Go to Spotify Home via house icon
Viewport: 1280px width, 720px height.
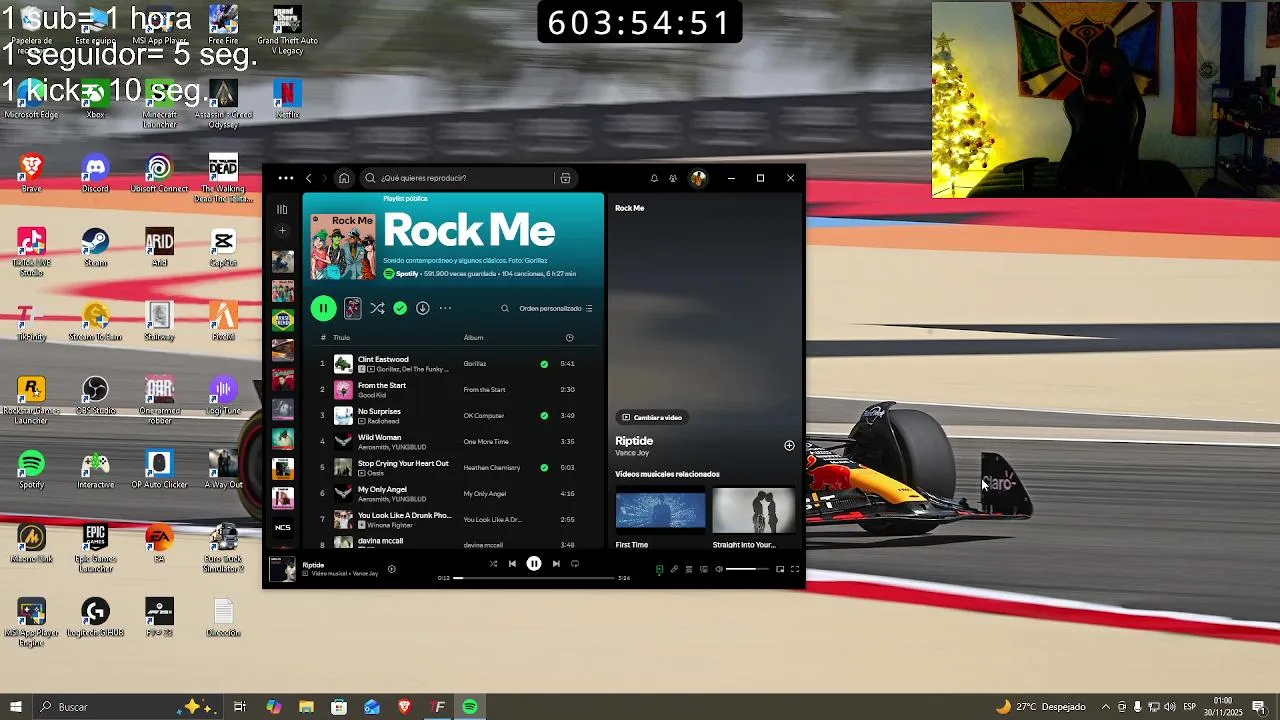click(344, 178)
